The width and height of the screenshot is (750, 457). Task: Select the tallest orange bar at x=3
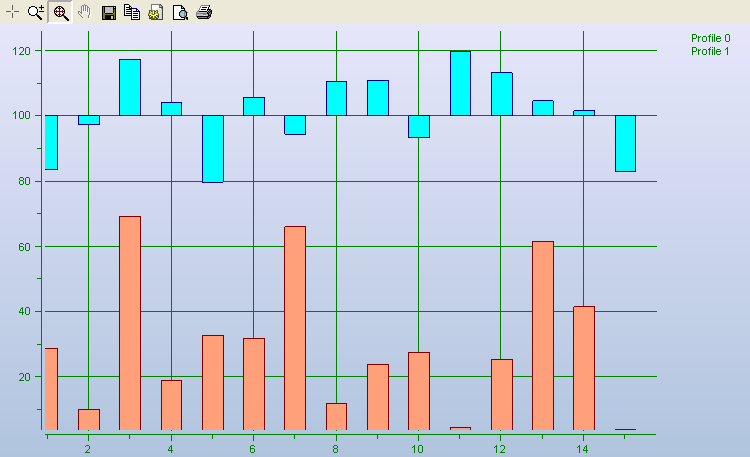(130, 323)
